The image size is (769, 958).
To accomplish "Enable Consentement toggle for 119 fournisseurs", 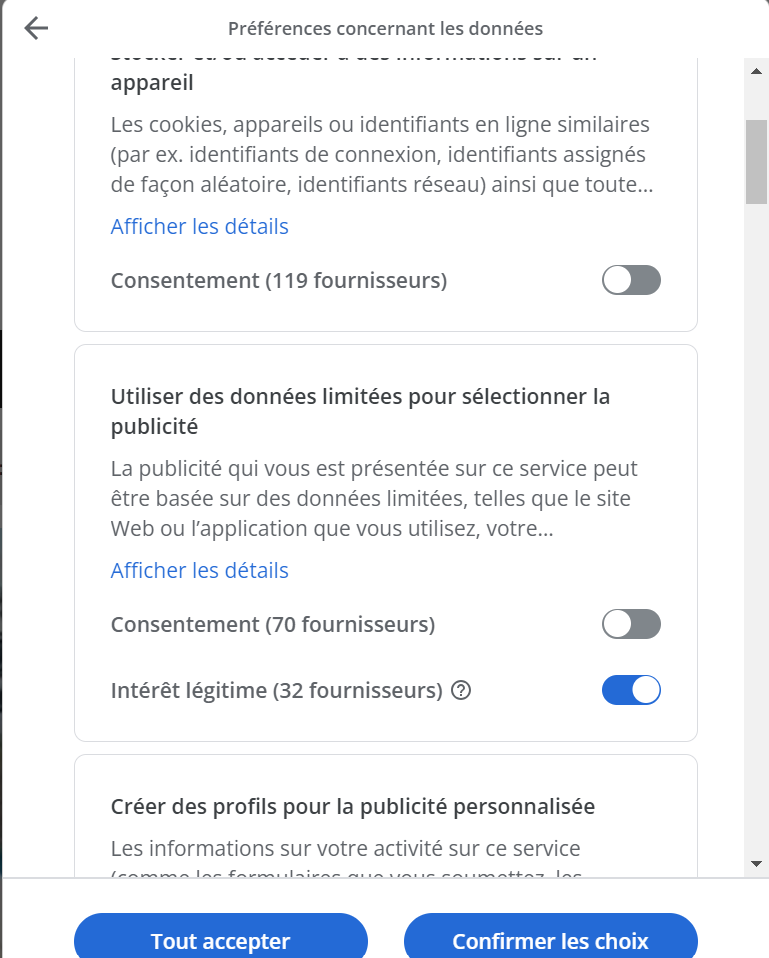I will pyautogui.click(x=631, y=280).
